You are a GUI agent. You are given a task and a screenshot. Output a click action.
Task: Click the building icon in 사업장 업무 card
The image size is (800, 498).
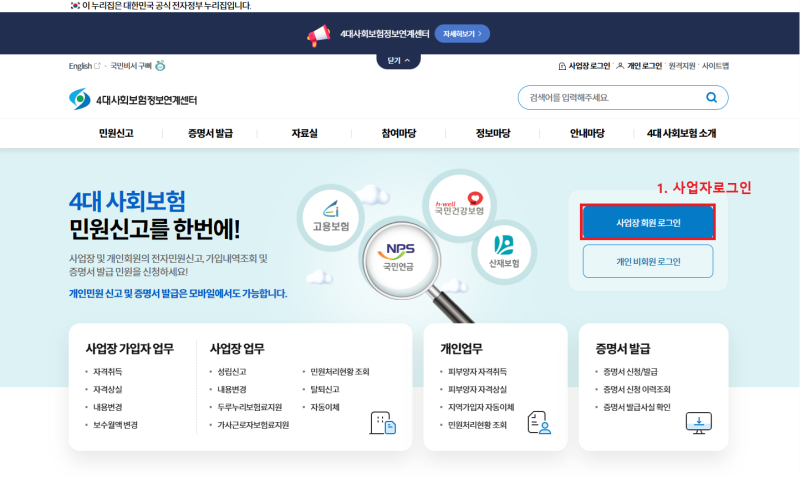[383, 423]
